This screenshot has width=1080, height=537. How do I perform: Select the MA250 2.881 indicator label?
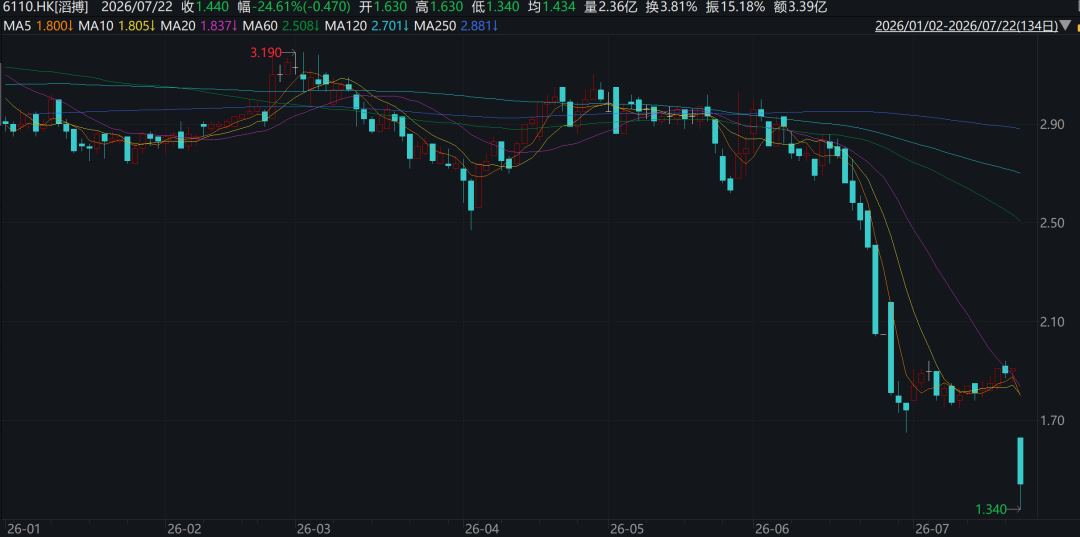pos(455,27)
